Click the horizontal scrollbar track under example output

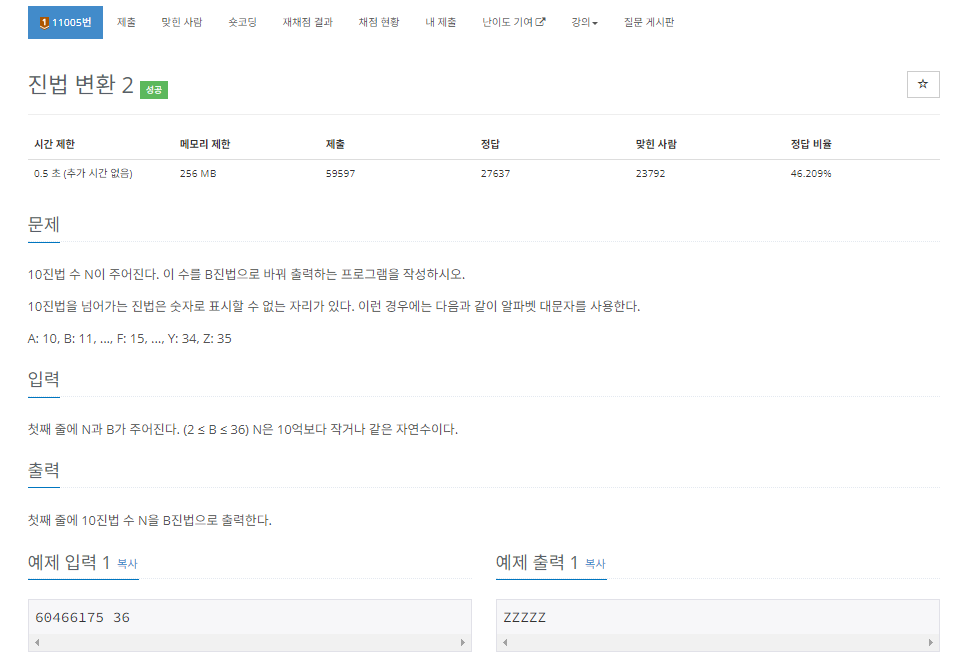718,642
